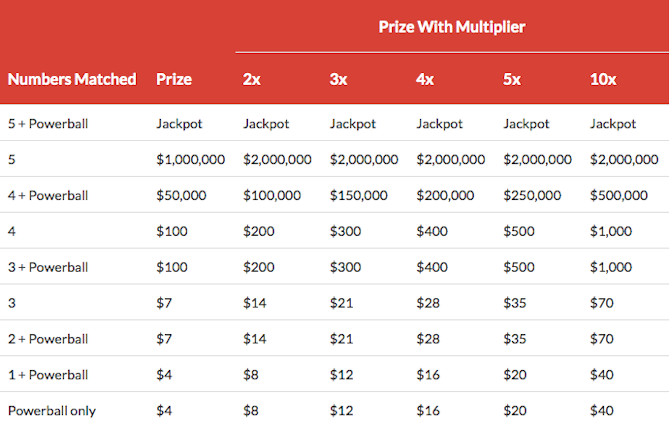Viewport: 670px width, 428px height.
Task: Click the $1,000,000 prize cell
Action: point(191,160)
